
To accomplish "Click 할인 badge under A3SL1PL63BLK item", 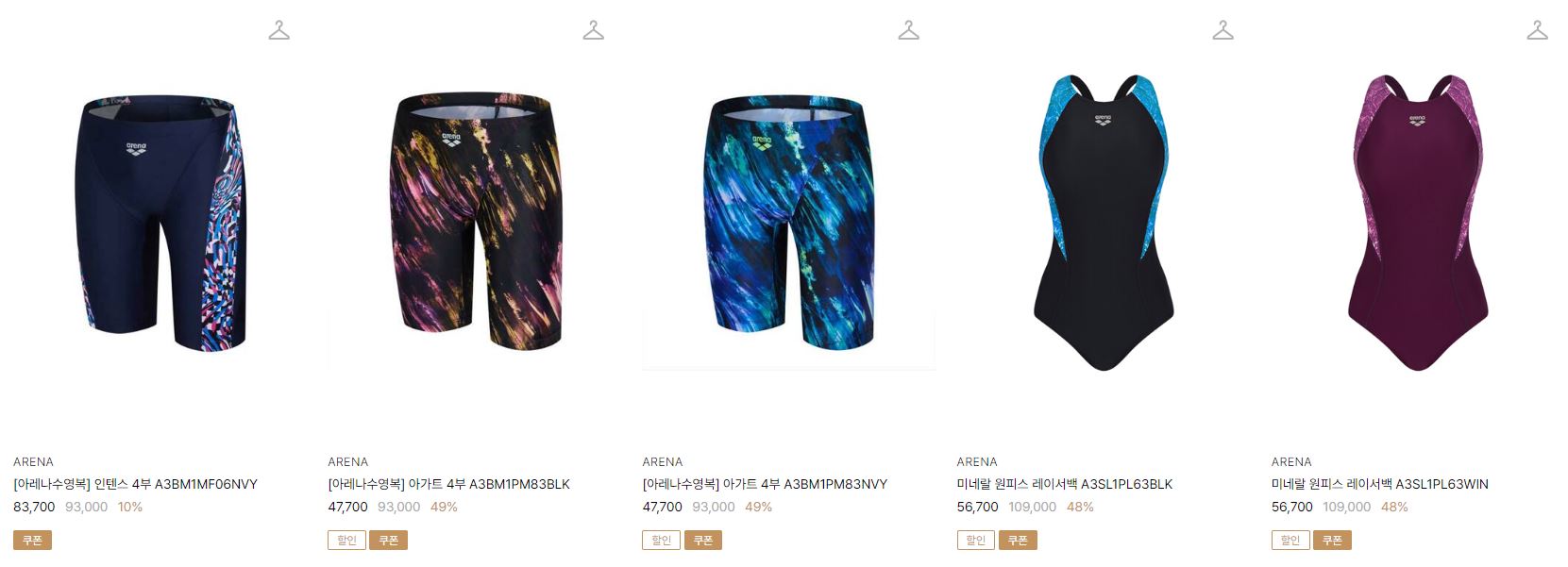I will coord(975,541).
